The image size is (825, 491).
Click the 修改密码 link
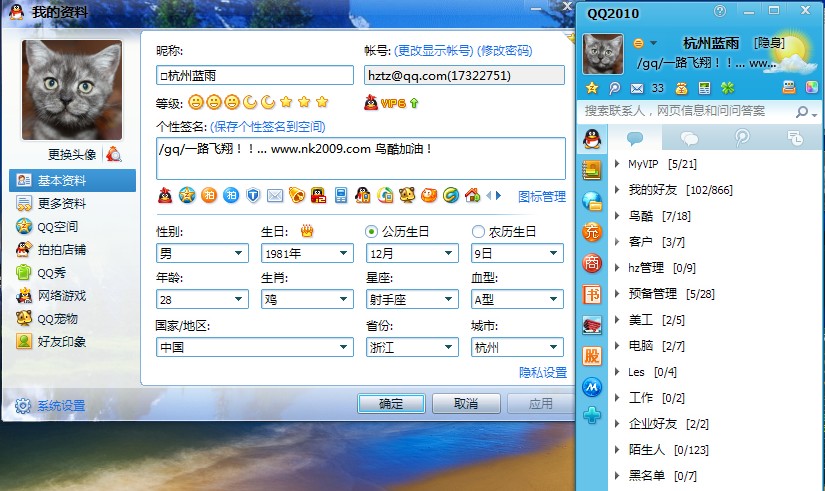click(505, 51)
